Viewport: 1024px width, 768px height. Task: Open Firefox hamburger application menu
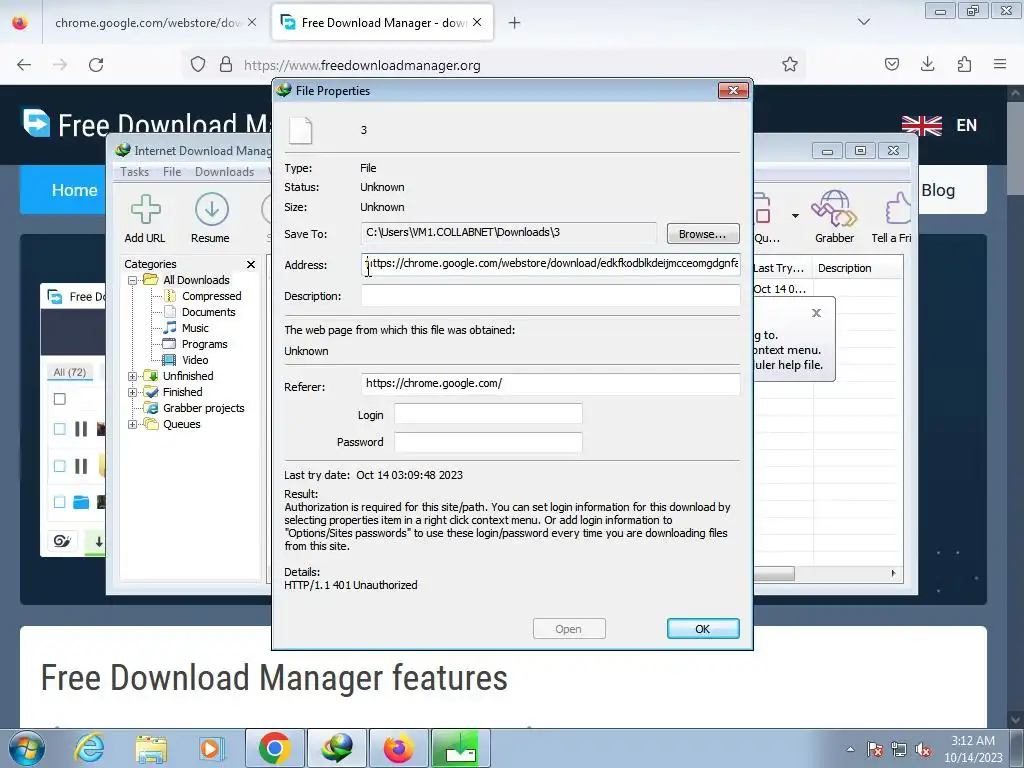pyautogui.click(x=1000, y=65)
